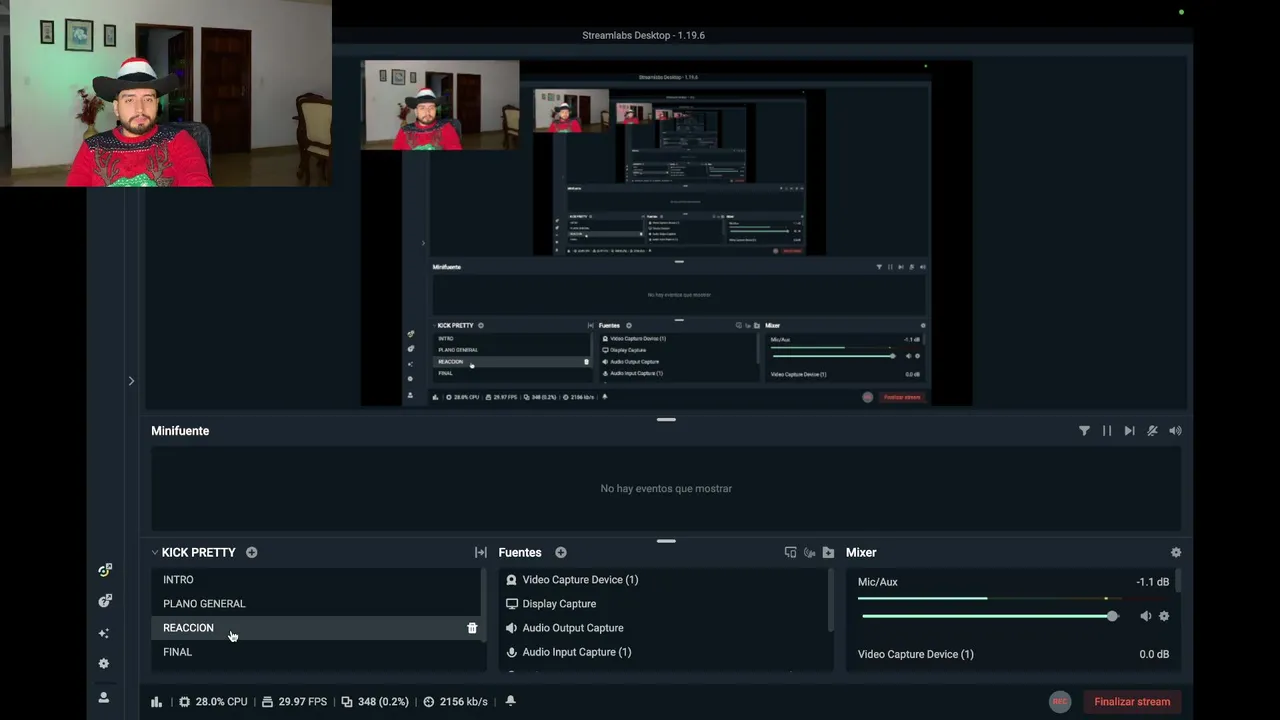Add a new scene next to KICK PRETTY
Image resolution: width=1280 pixels, height=720 pixels.
click(x=252, y=552)
